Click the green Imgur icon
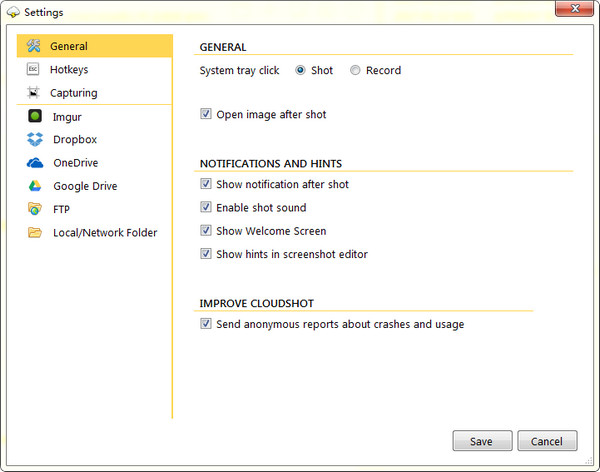This screenshot has width=600, height=472. (x=35, y=116)
